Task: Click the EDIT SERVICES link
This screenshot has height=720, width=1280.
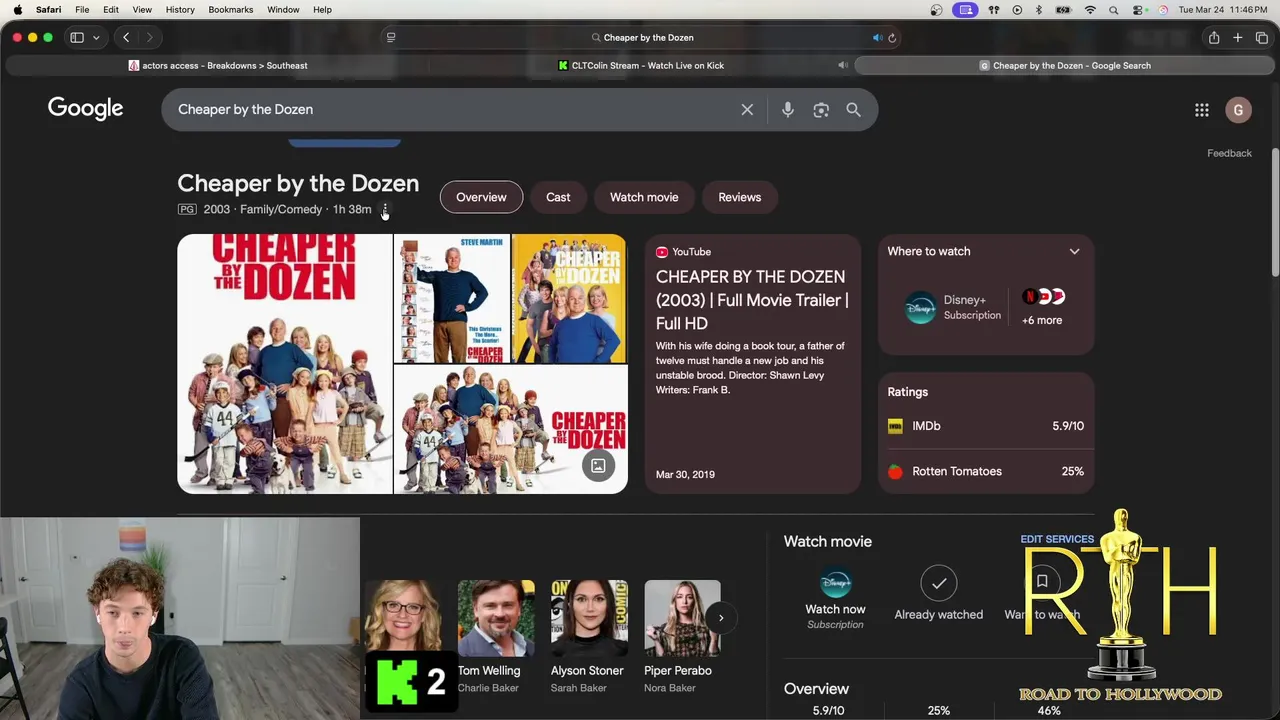Action: click(x=1057, y=539)
